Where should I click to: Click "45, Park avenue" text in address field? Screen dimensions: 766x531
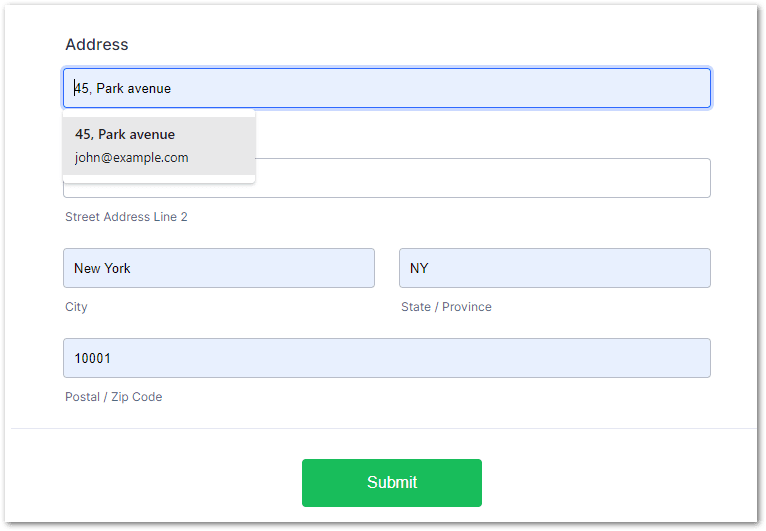[123, 88]
